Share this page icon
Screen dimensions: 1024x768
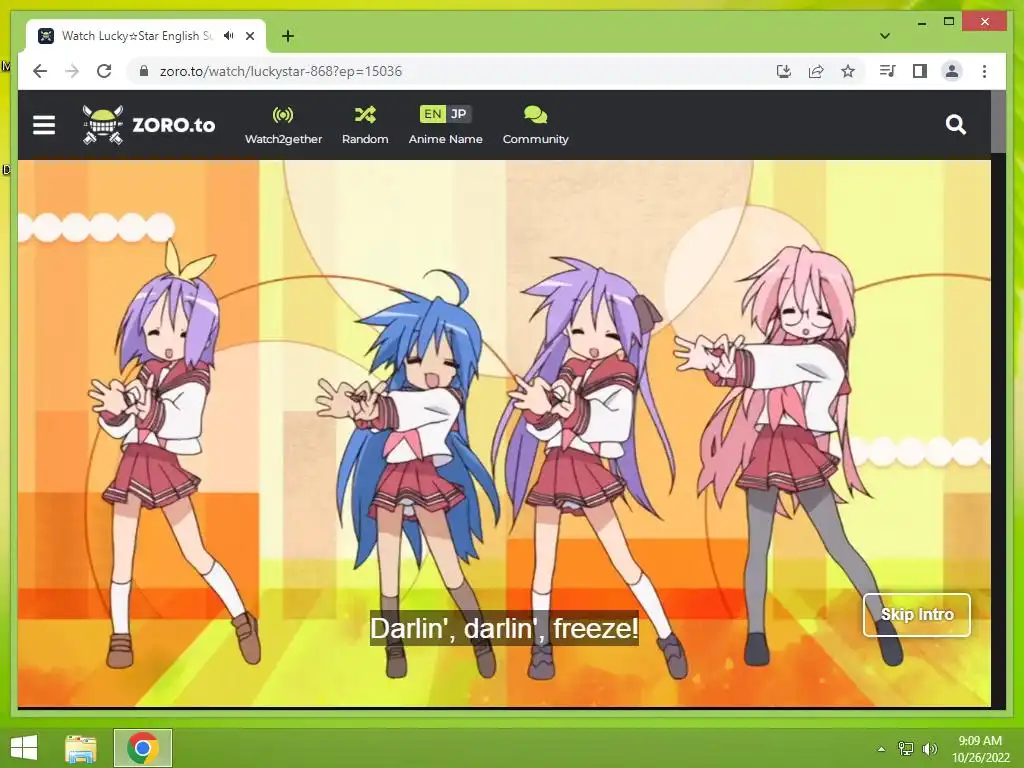point(816,71)
